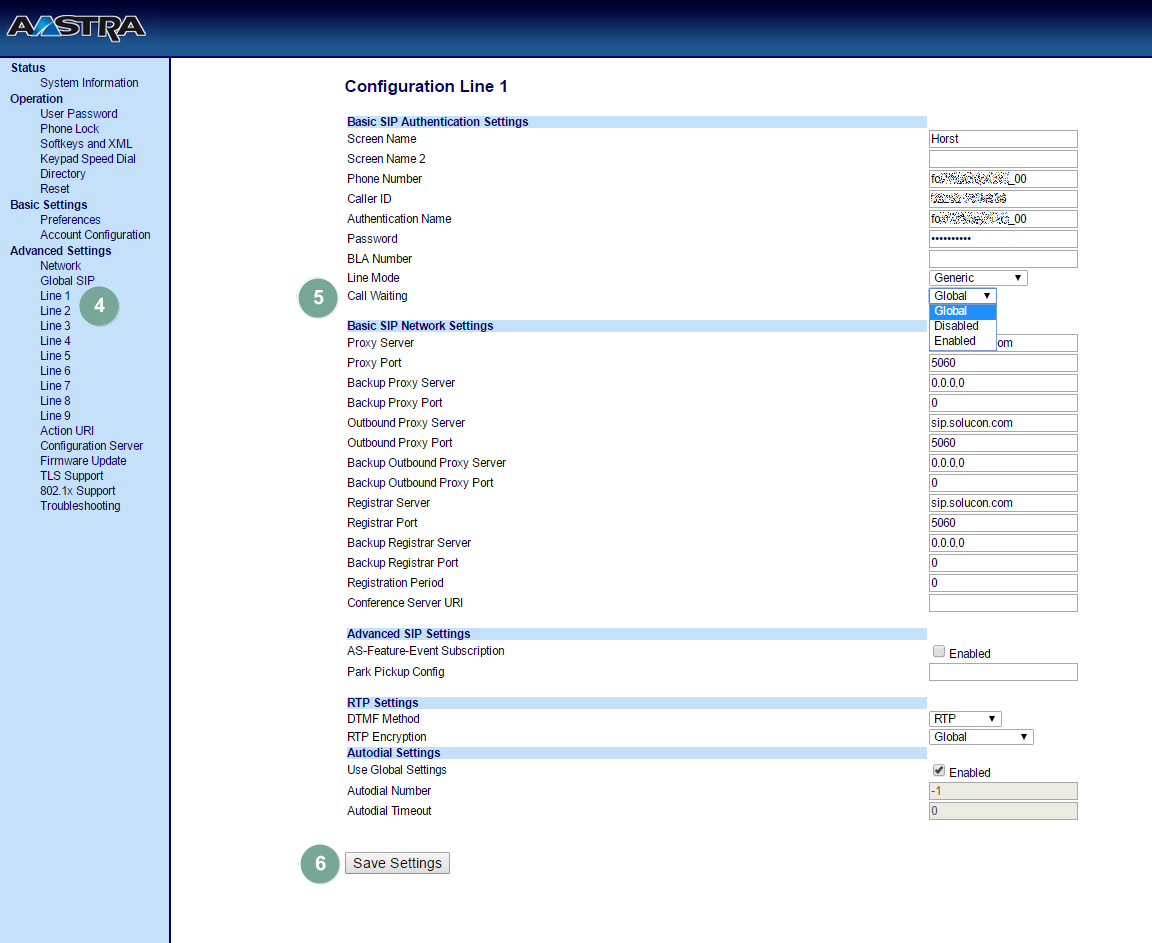Focus the Proxy Port field
The height and width of the screenshot is (943, 1152).
[x=1002, y=363]
